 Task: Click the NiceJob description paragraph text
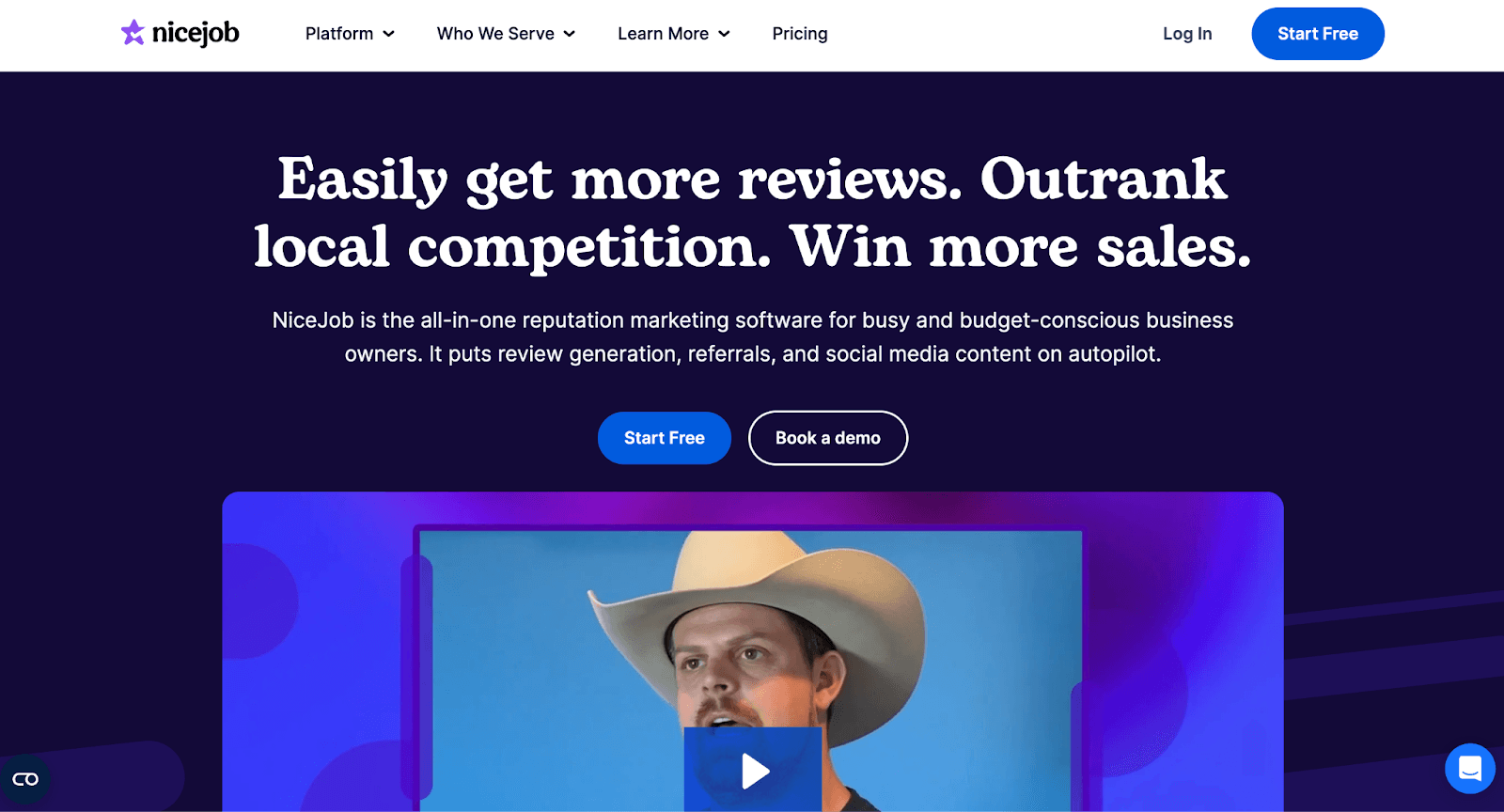point(753,337)
